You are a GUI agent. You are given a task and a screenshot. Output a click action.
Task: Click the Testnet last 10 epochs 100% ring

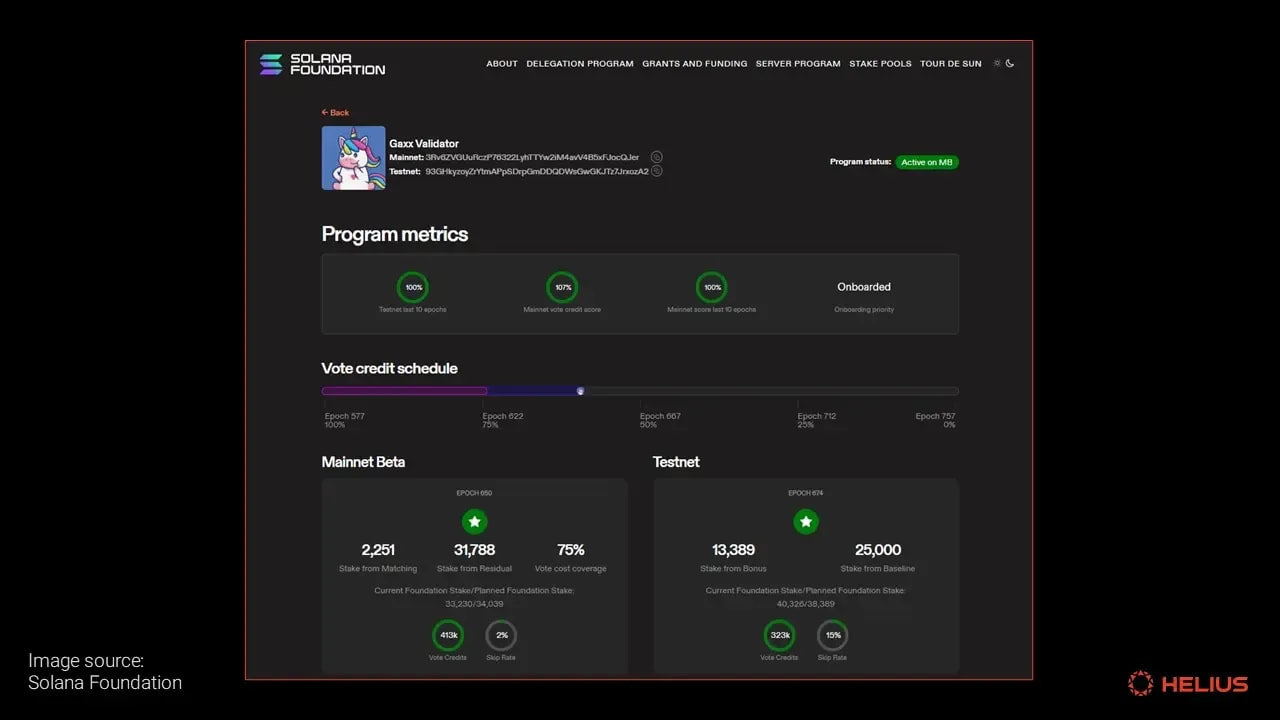click(x=413, y=287)
